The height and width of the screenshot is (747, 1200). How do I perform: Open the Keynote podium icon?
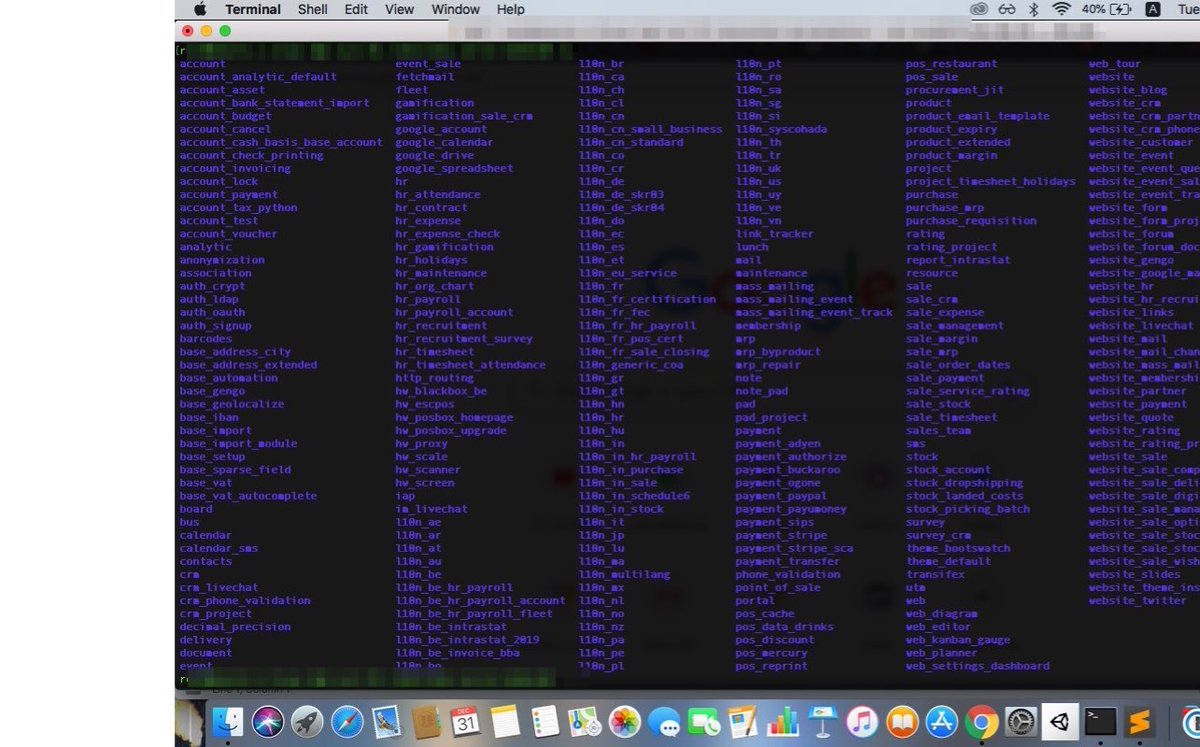[823, 721]
